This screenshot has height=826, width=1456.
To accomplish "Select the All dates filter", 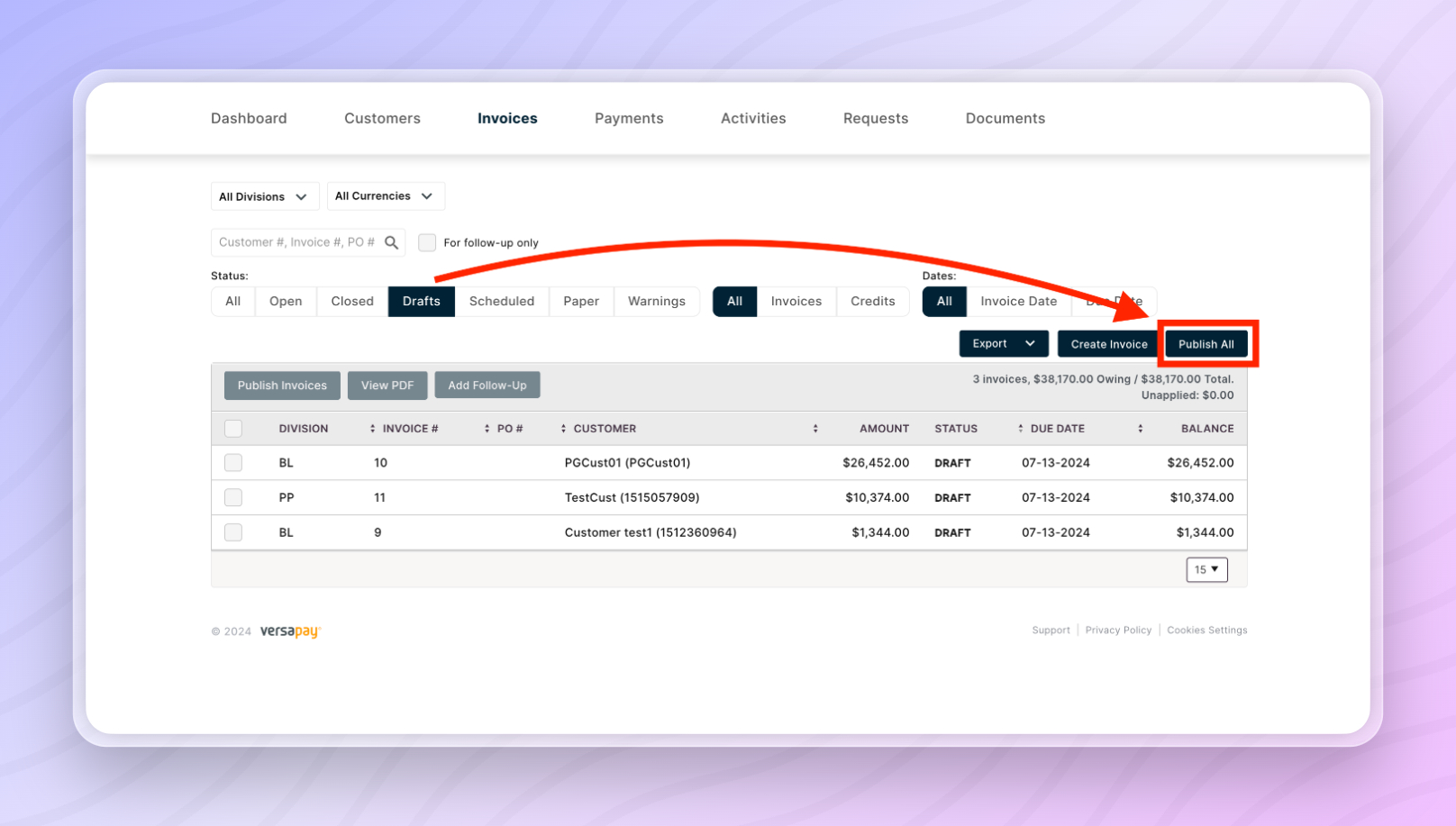I will [x=944, y=301].
